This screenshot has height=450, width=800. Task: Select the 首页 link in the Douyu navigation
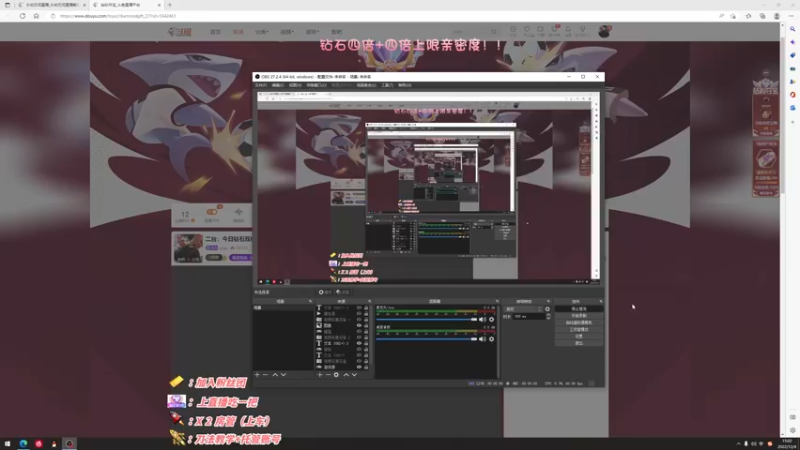pyautogui.click(x=215, y=32)
